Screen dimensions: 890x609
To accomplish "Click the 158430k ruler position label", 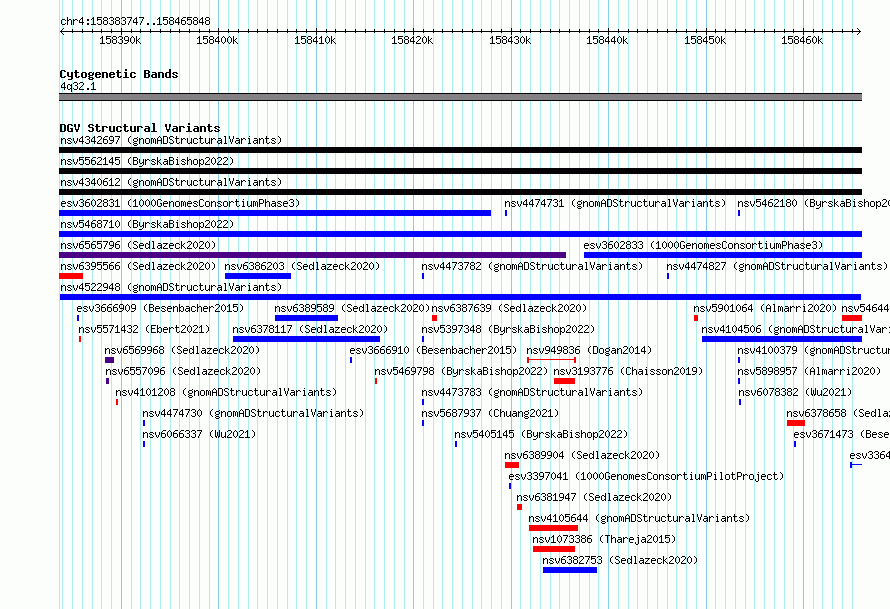I will tap(510, 40).
